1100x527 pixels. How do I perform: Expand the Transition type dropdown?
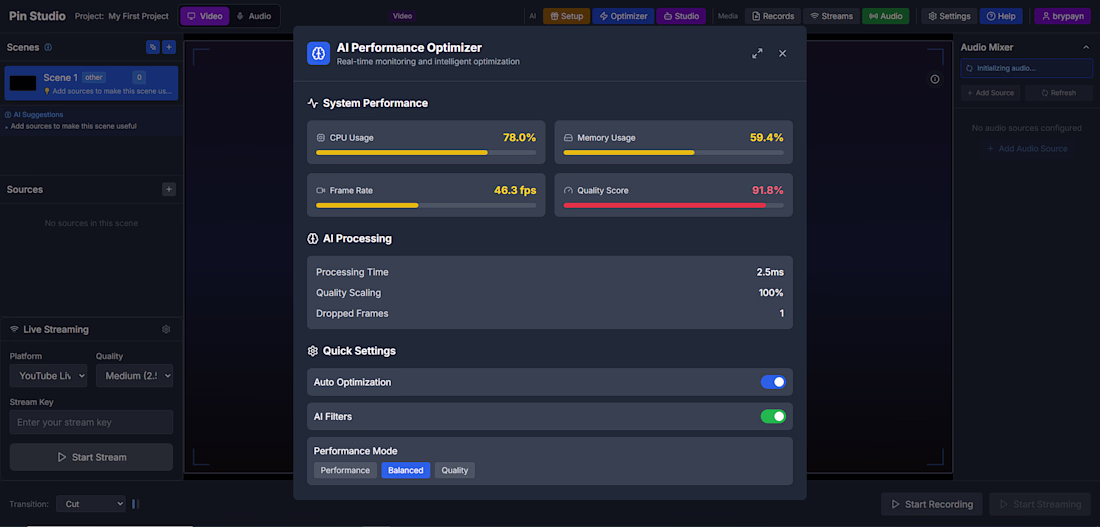pyautogui.click(x=91, y=504)
